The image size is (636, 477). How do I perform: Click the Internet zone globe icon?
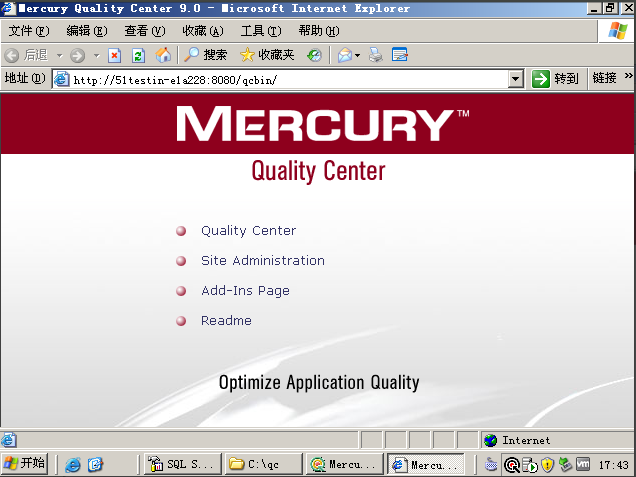[x=491, y=440]
